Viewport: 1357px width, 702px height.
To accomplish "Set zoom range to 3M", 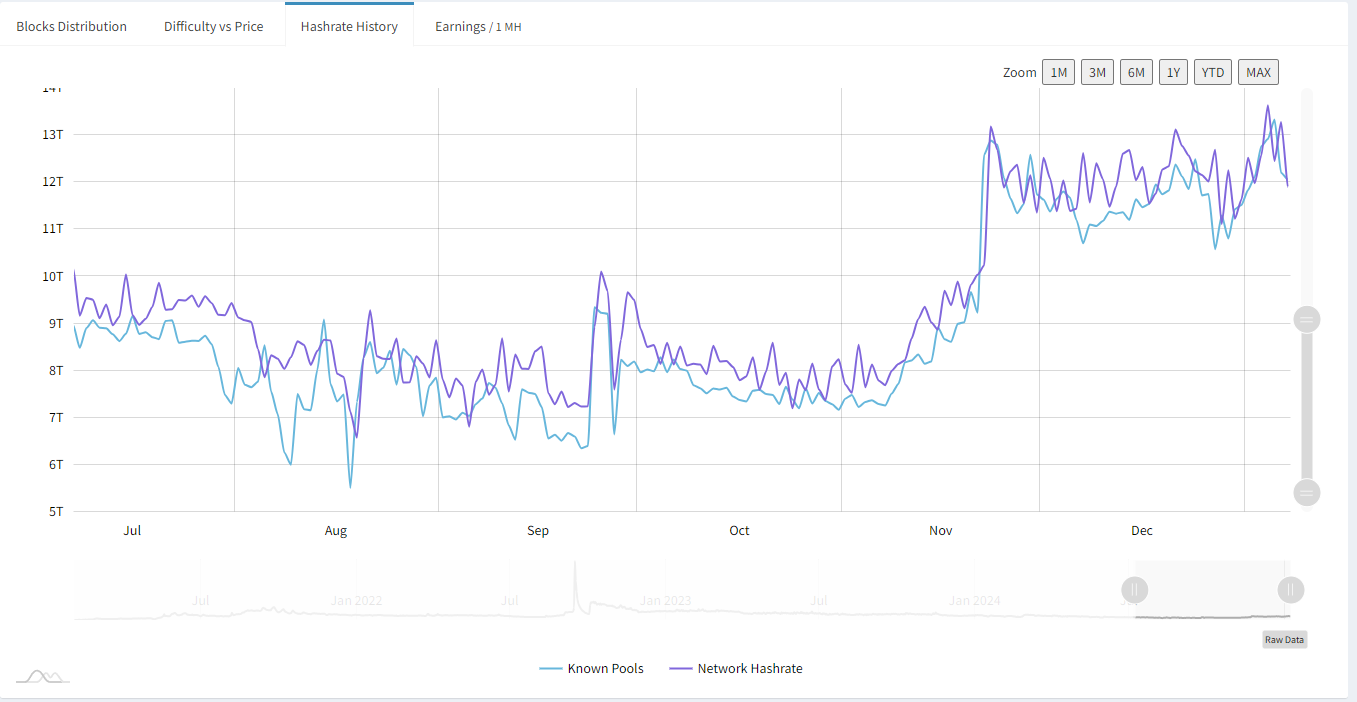I will [x=1097, y=71].
